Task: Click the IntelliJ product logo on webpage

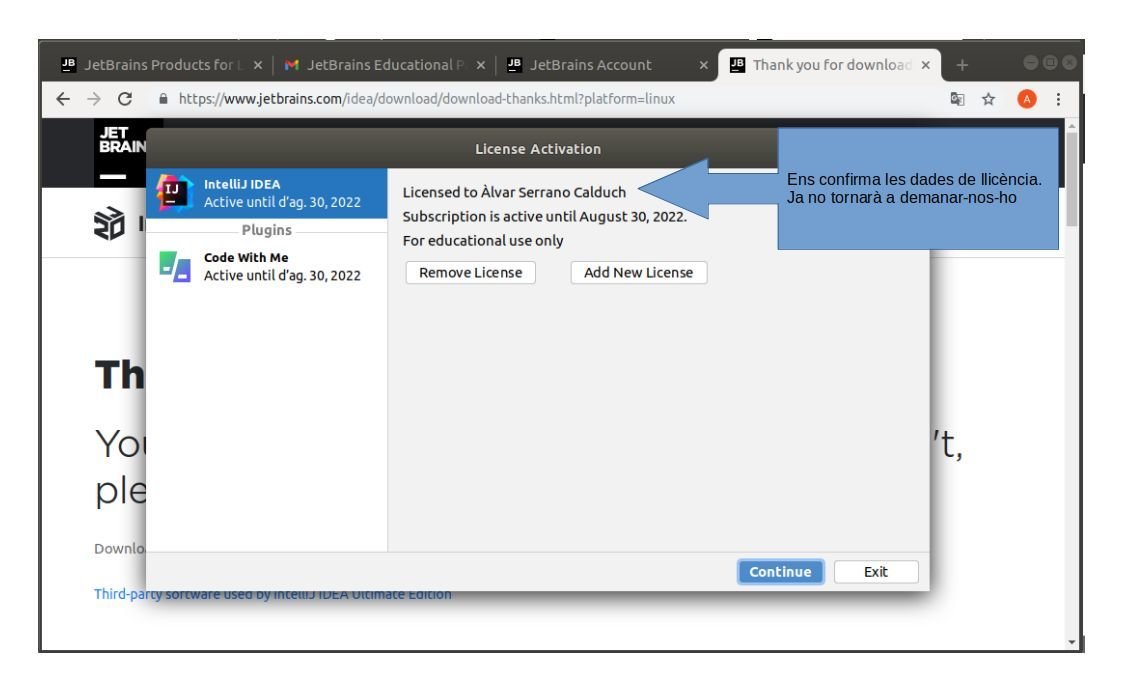Action: 110,223
